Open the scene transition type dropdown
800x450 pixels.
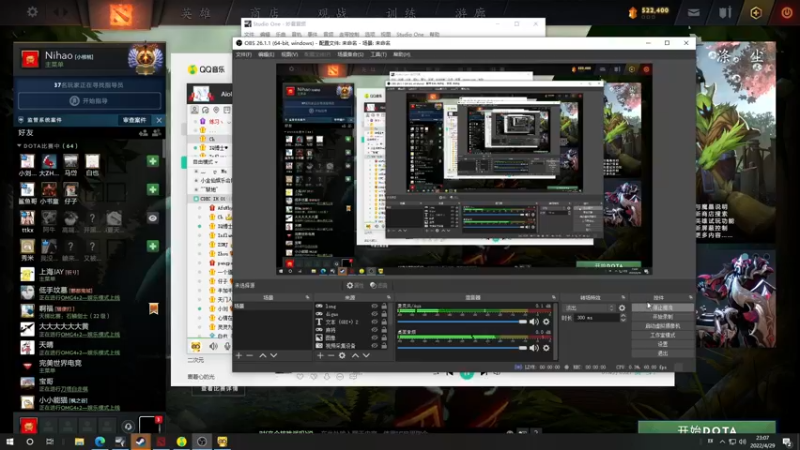[x=589, y=308]
